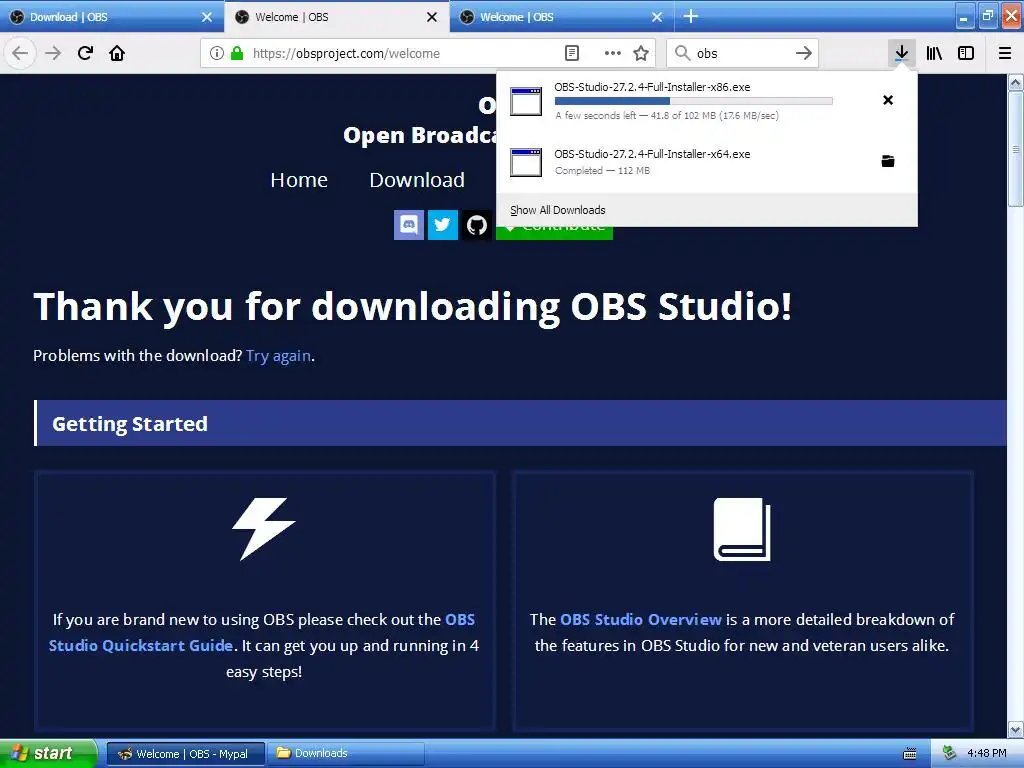Click OBS-Studio-27.2.4-Full-Installer-x64.exe file name

[x=652, y=154]
